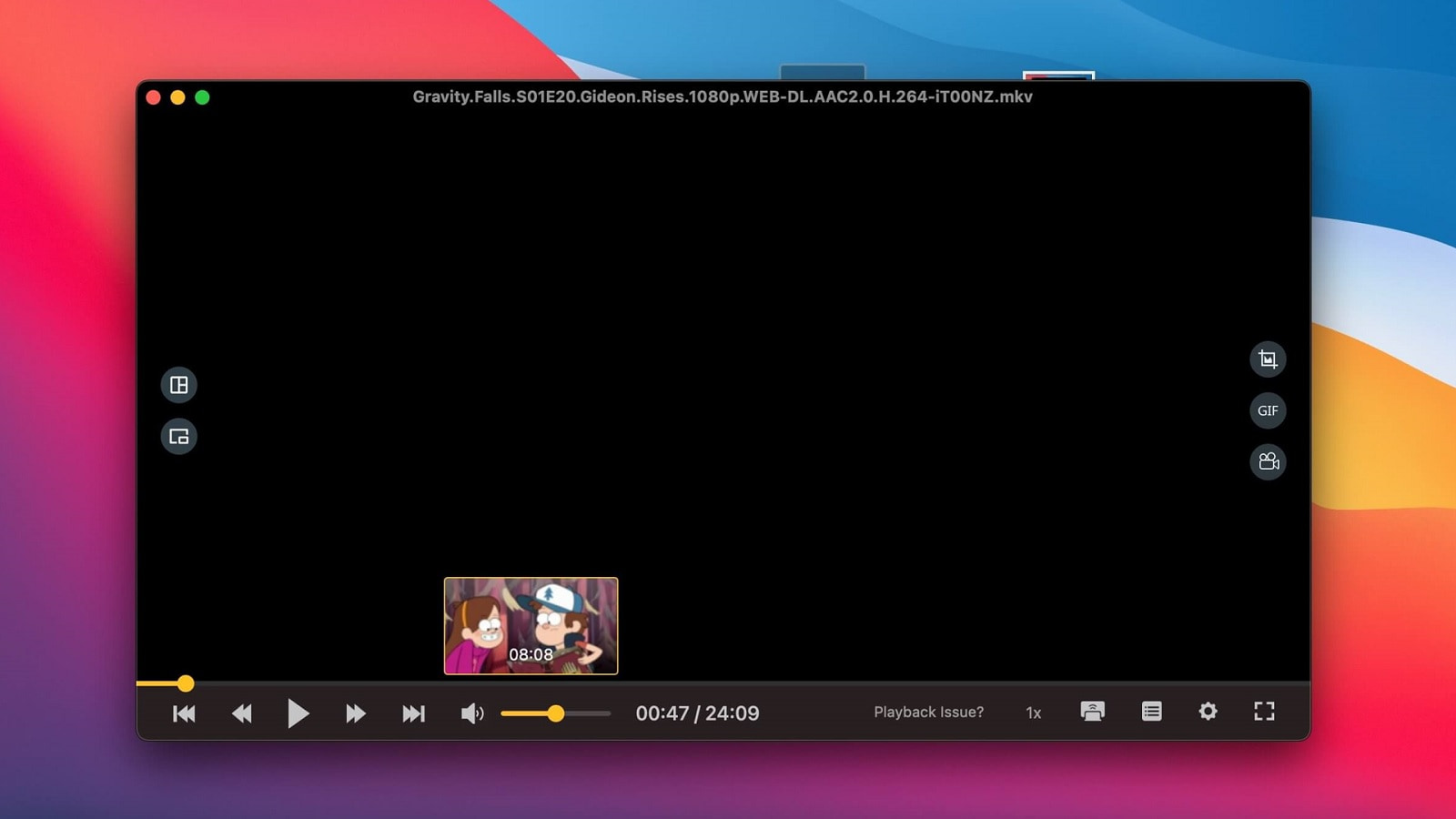Screen dimensions: 1456x819
Task: Rewind the video
Action: coord(241,713)
